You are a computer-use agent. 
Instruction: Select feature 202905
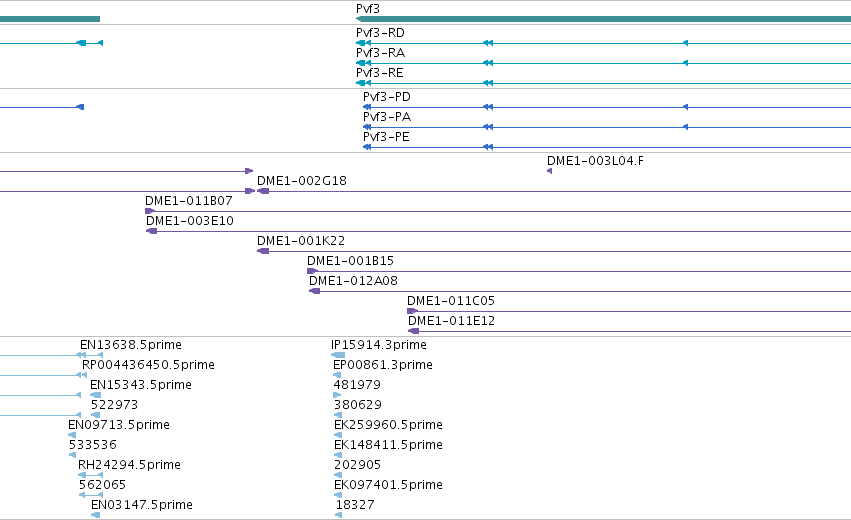pyautogui.click(x=357, y=465)
